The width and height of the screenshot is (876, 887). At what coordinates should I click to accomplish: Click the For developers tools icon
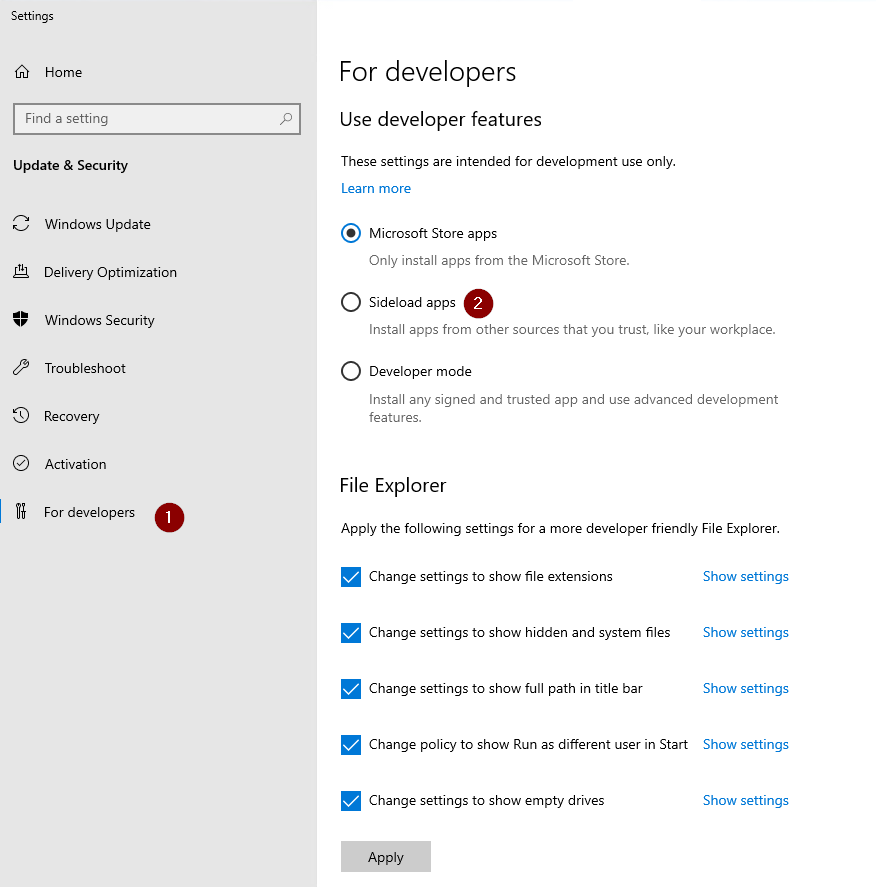point(21,512)
